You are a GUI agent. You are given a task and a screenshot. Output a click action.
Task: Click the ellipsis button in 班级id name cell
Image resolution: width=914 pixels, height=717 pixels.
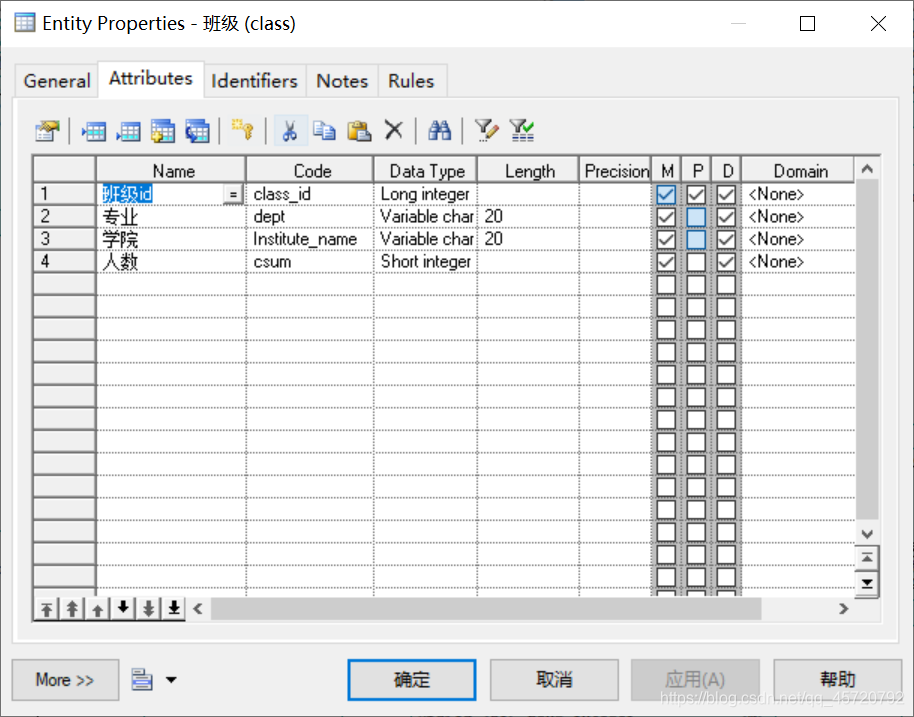point(233,194)
